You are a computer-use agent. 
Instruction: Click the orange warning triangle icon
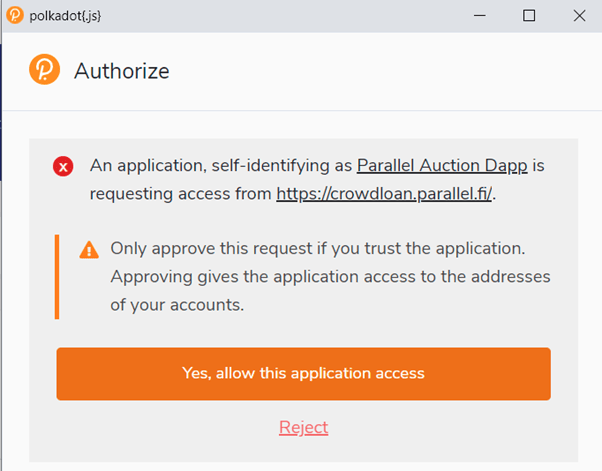click(90, 250)
